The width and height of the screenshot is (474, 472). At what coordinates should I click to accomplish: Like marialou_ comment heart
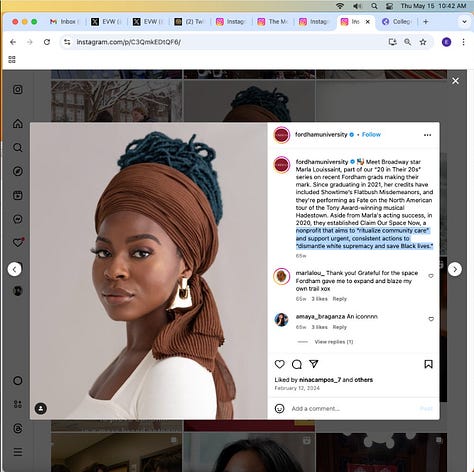(431, 276)
